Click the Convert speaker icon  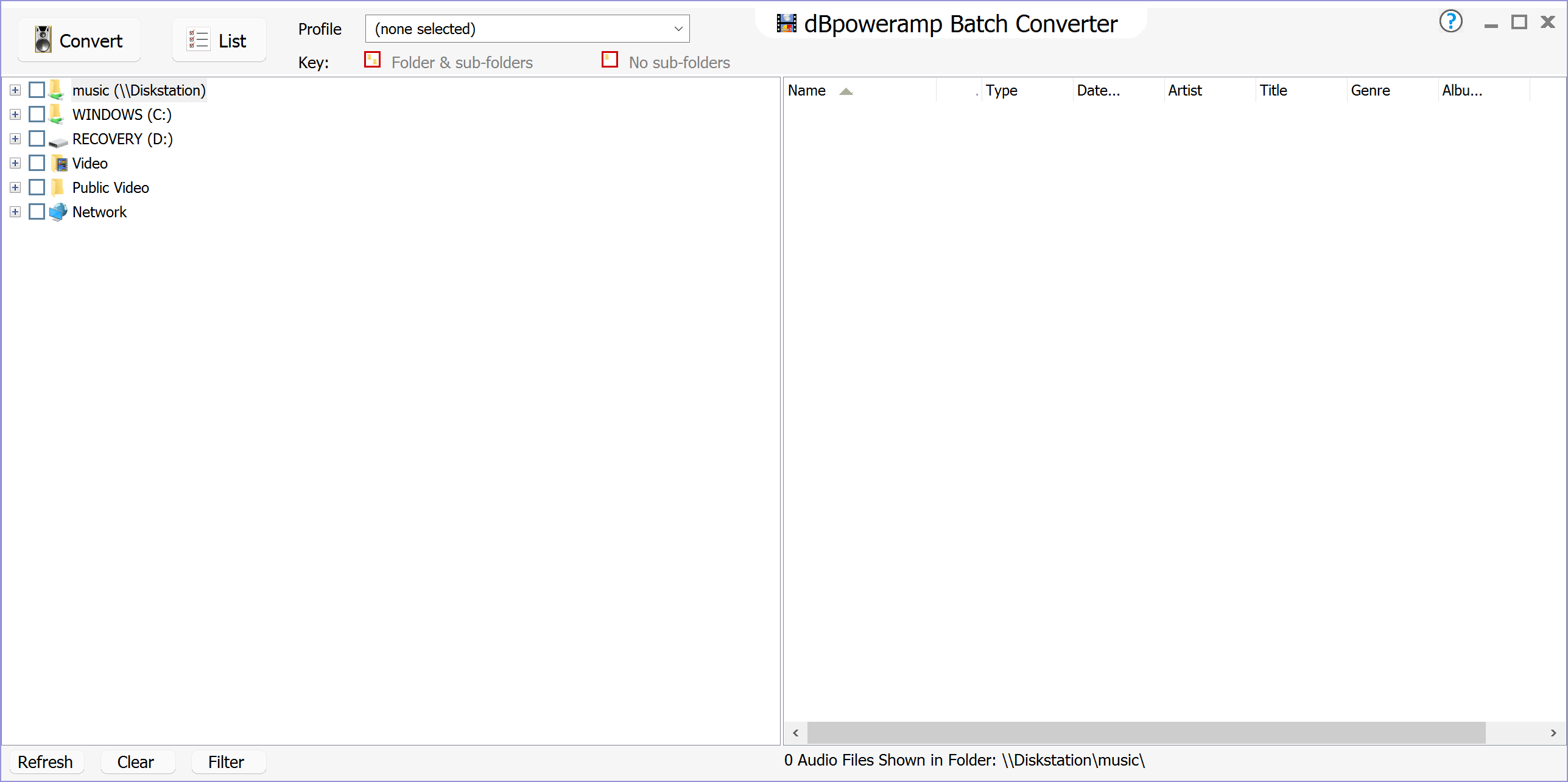[x=43, y=40]
